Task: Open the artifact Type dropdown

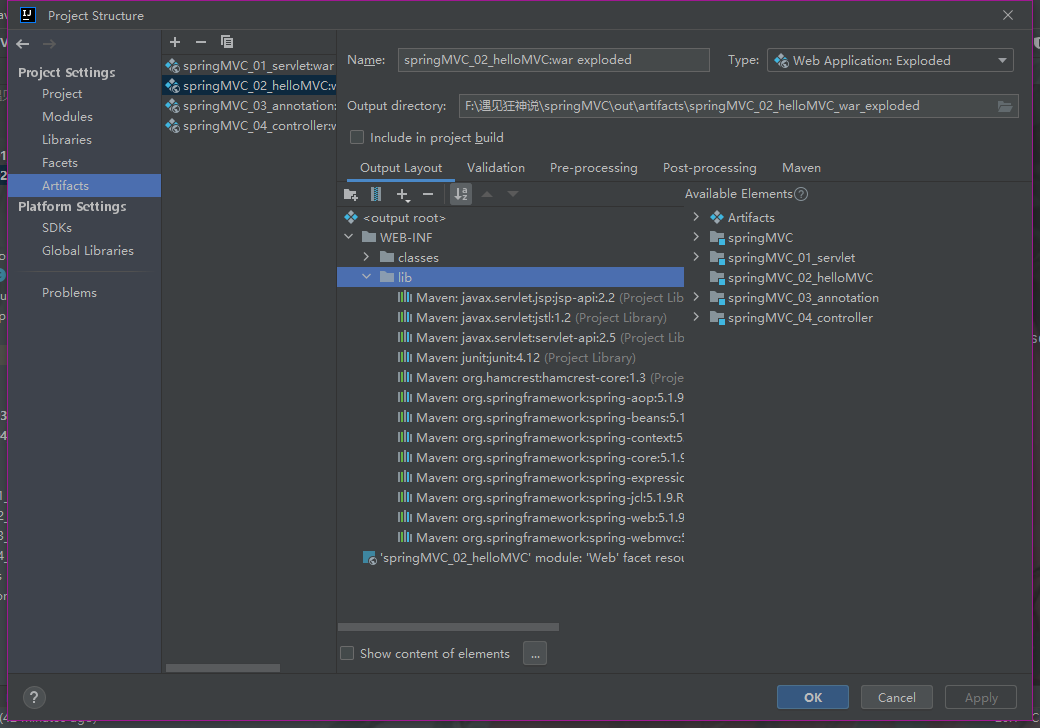Action: (x=890, y=60)
